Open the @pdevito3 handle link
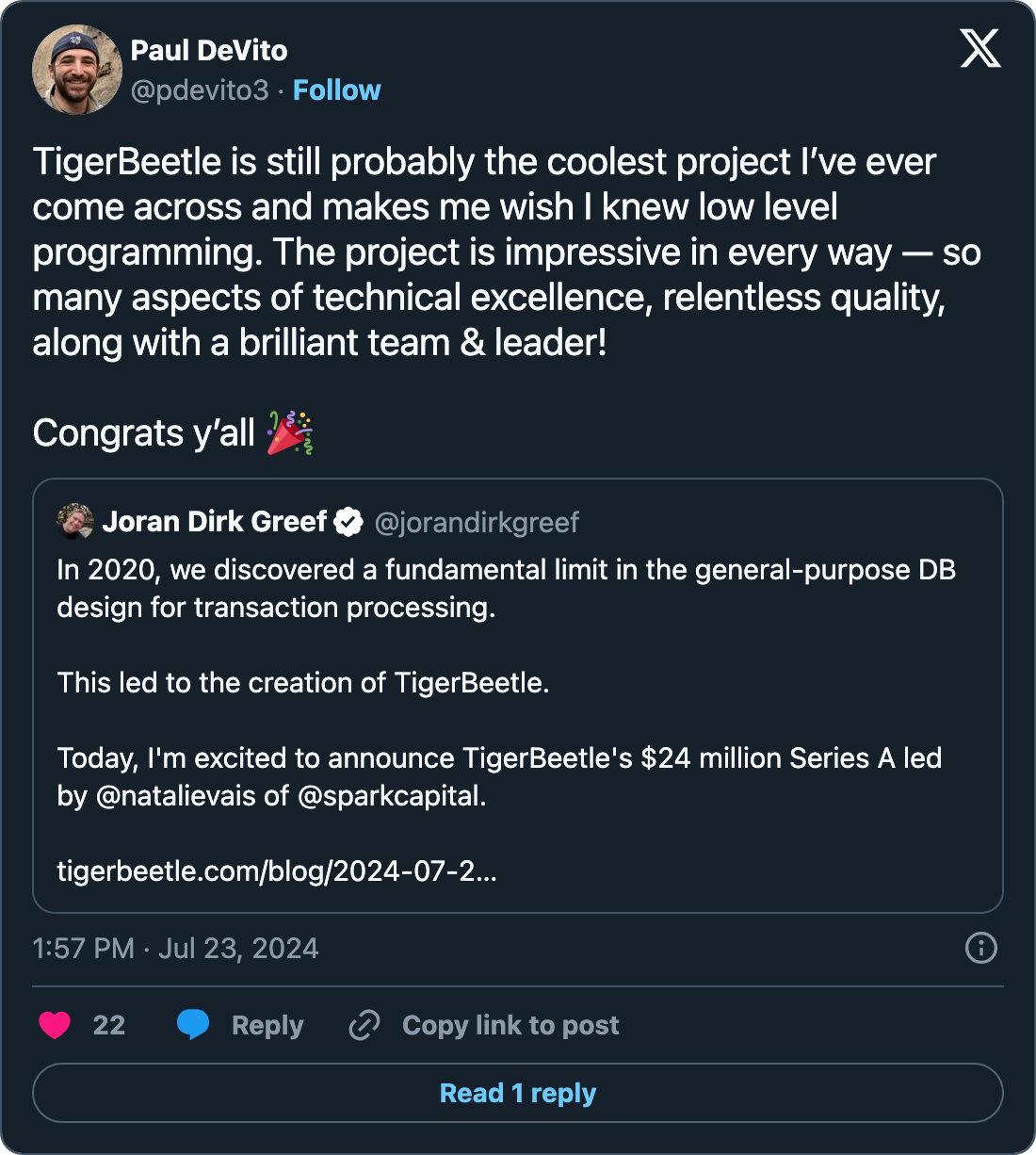Viewport: 1036px width, 1155px height. pyautogui.click(x=200, y=90)
